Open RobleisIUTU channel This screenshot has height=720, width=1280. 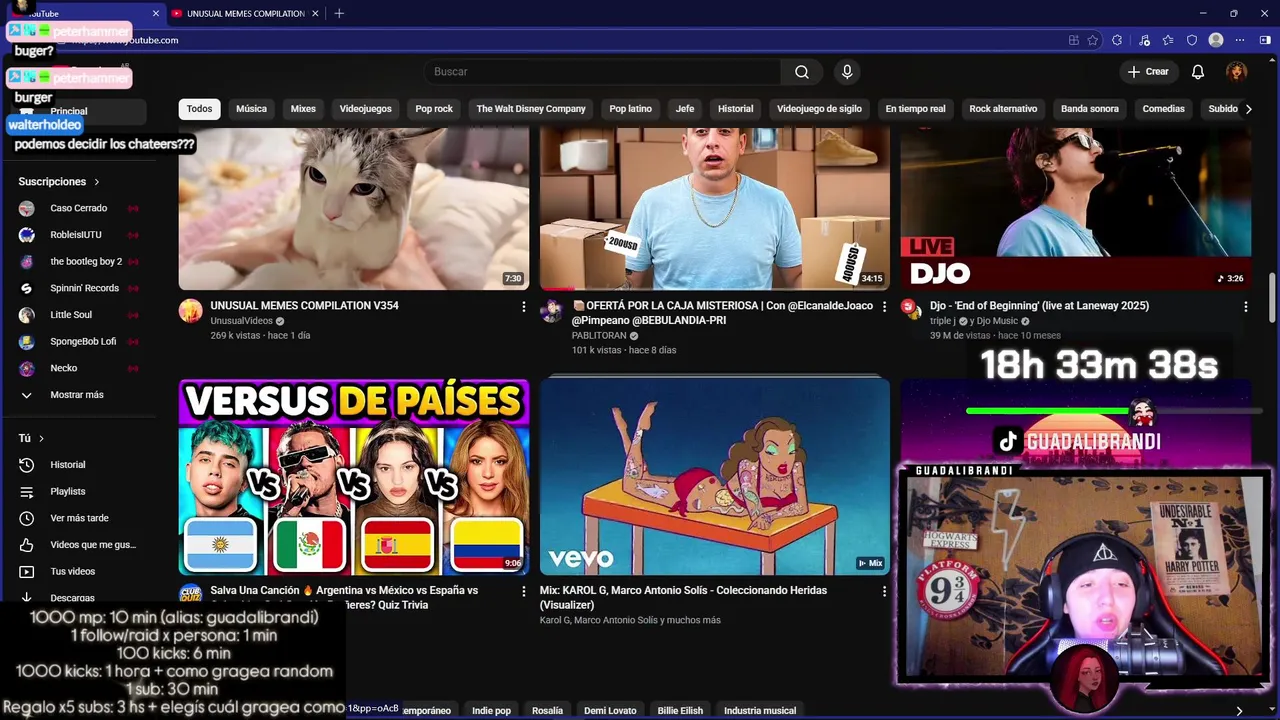(x=76, y=235)
